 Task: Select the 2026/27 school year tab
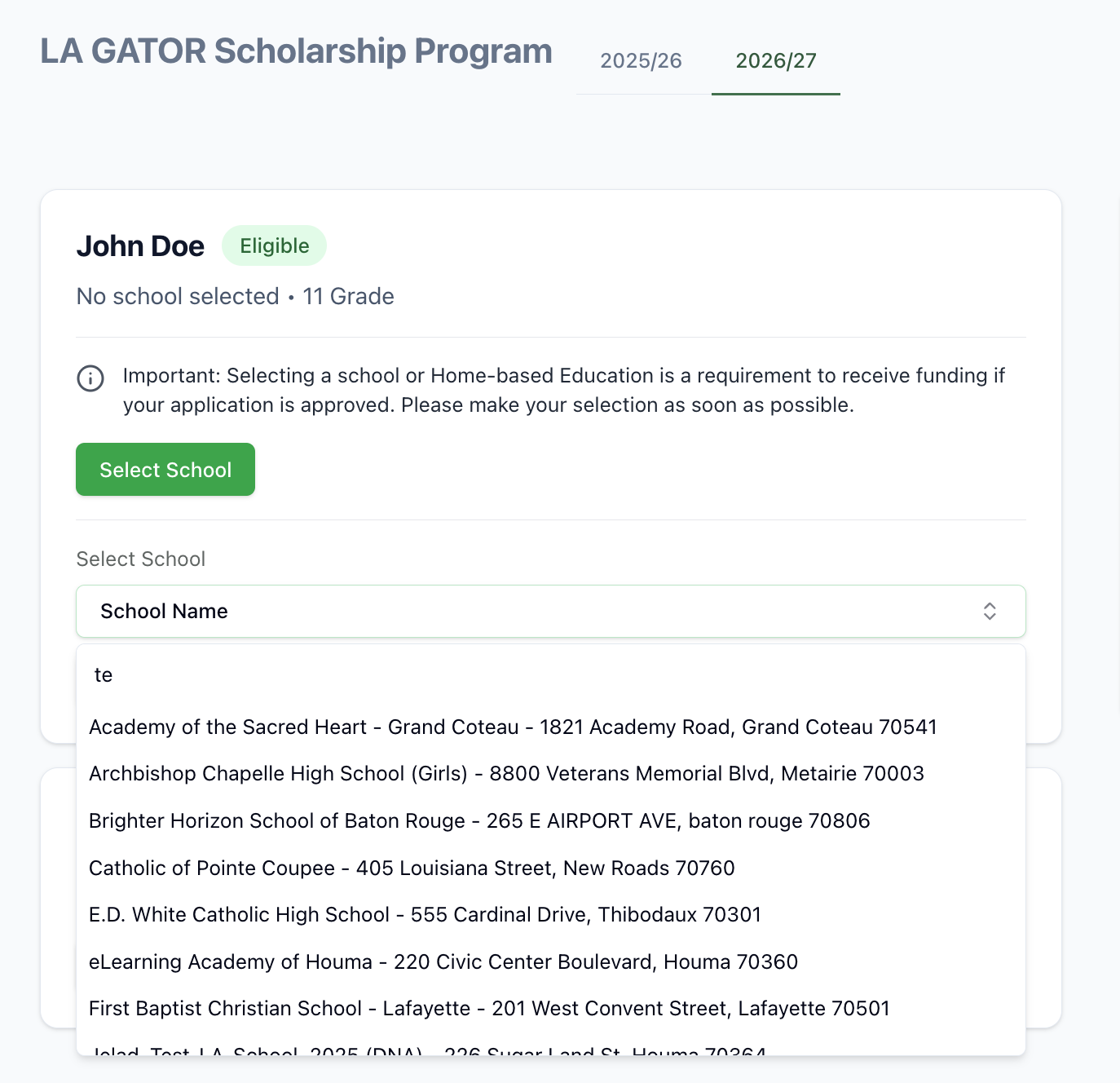[775, 61]
